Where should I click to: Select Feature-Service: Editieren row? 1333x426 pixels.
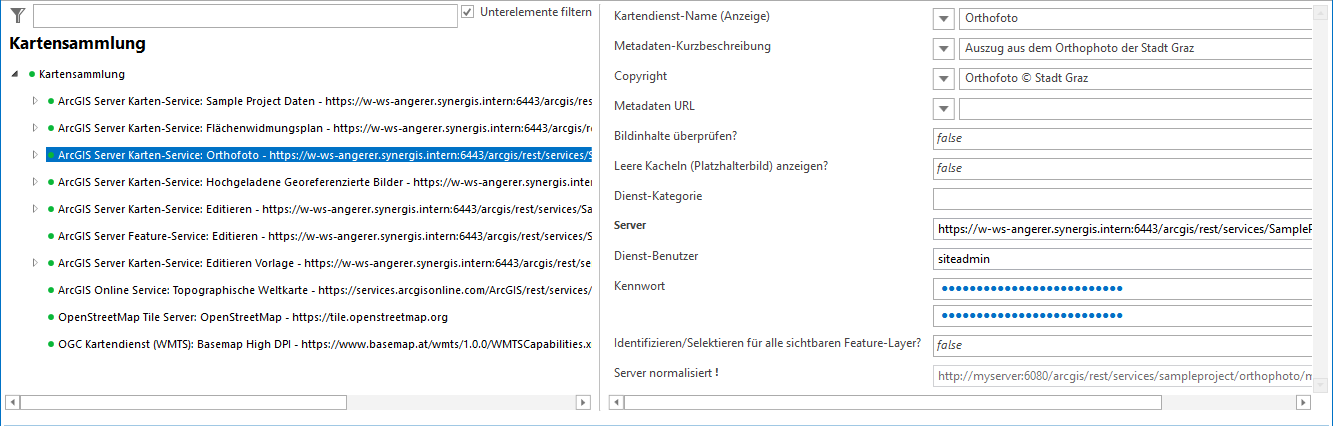(x=325, y=236)
